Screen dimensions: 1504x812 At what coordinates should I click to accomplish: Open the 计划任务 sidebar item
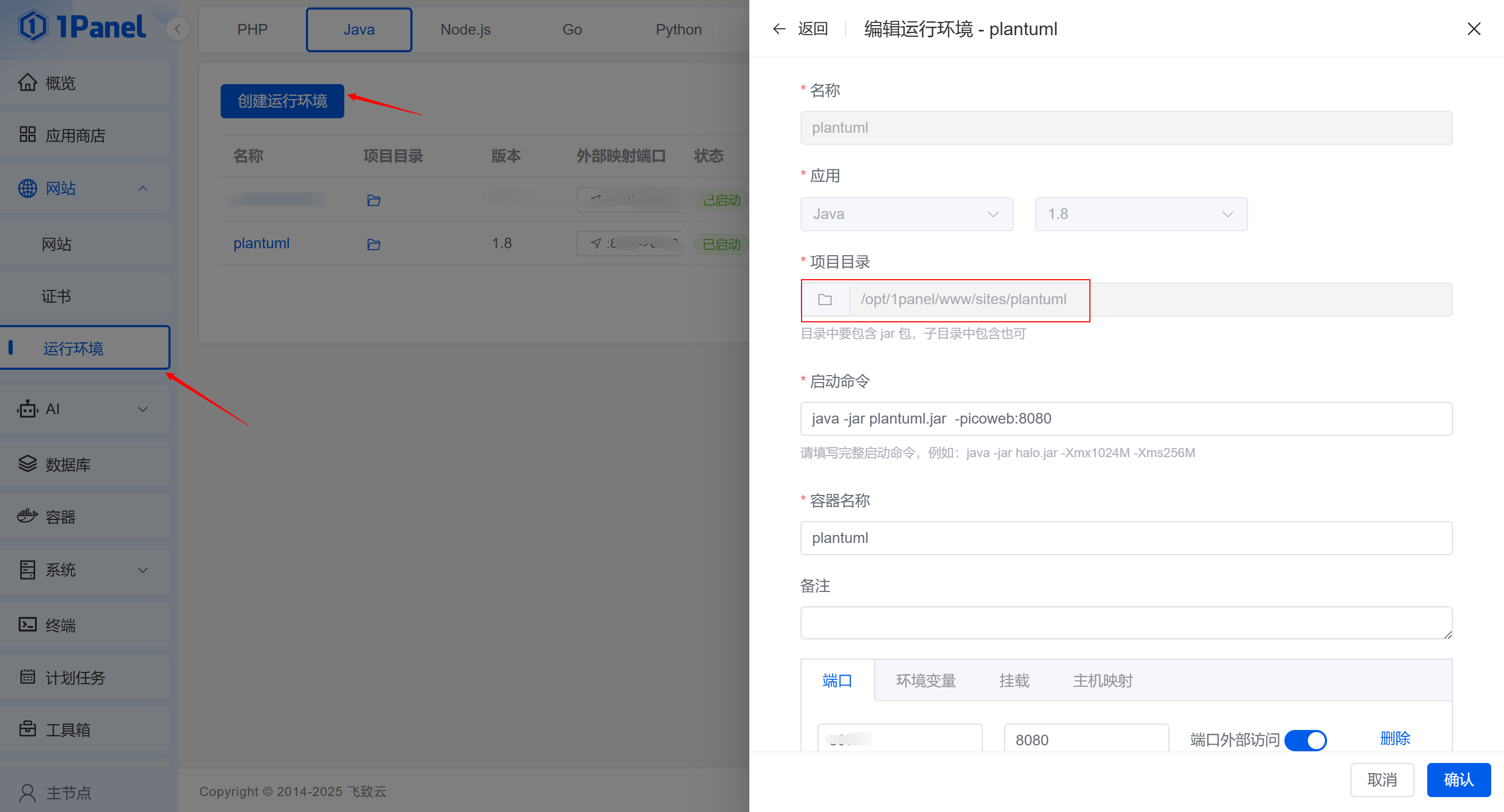(x=75, y=678)
